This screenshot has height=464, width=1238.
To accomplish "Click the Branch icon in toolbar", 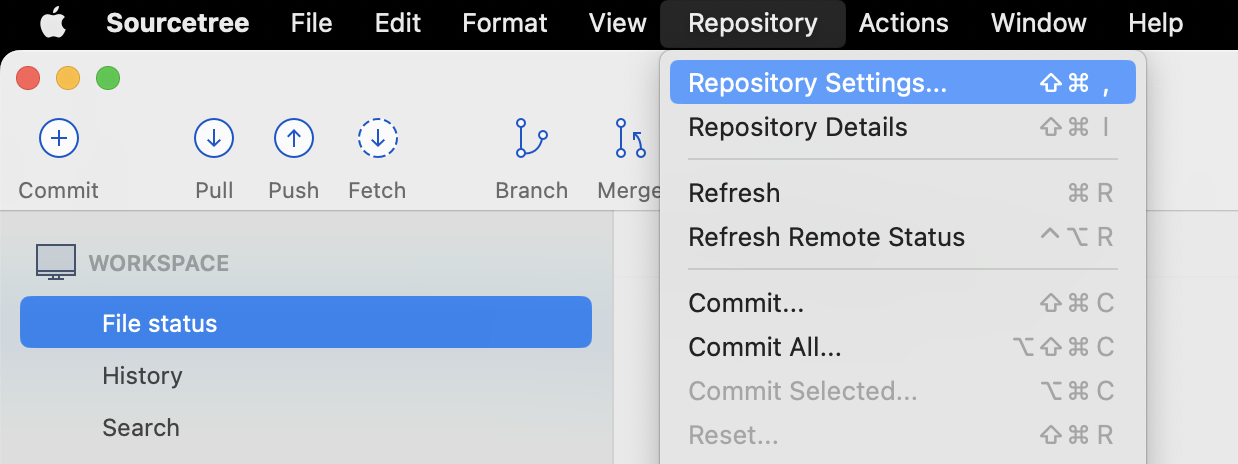I will [531, 139].
